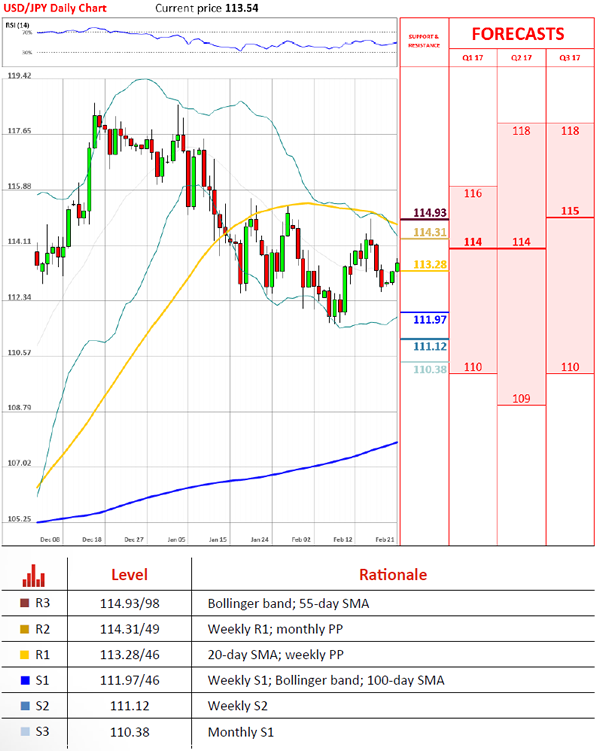Click the Q3 17 forecast median 115
Screen dimensions: 600x751
point(570,211)
